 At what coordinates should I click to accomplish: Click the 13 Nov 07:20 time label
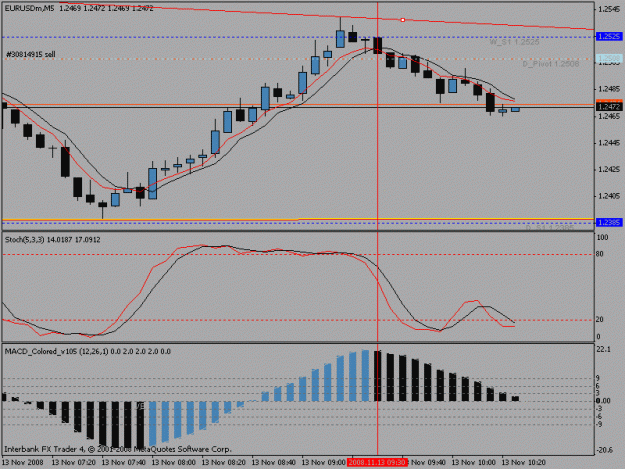click(74, 463)
